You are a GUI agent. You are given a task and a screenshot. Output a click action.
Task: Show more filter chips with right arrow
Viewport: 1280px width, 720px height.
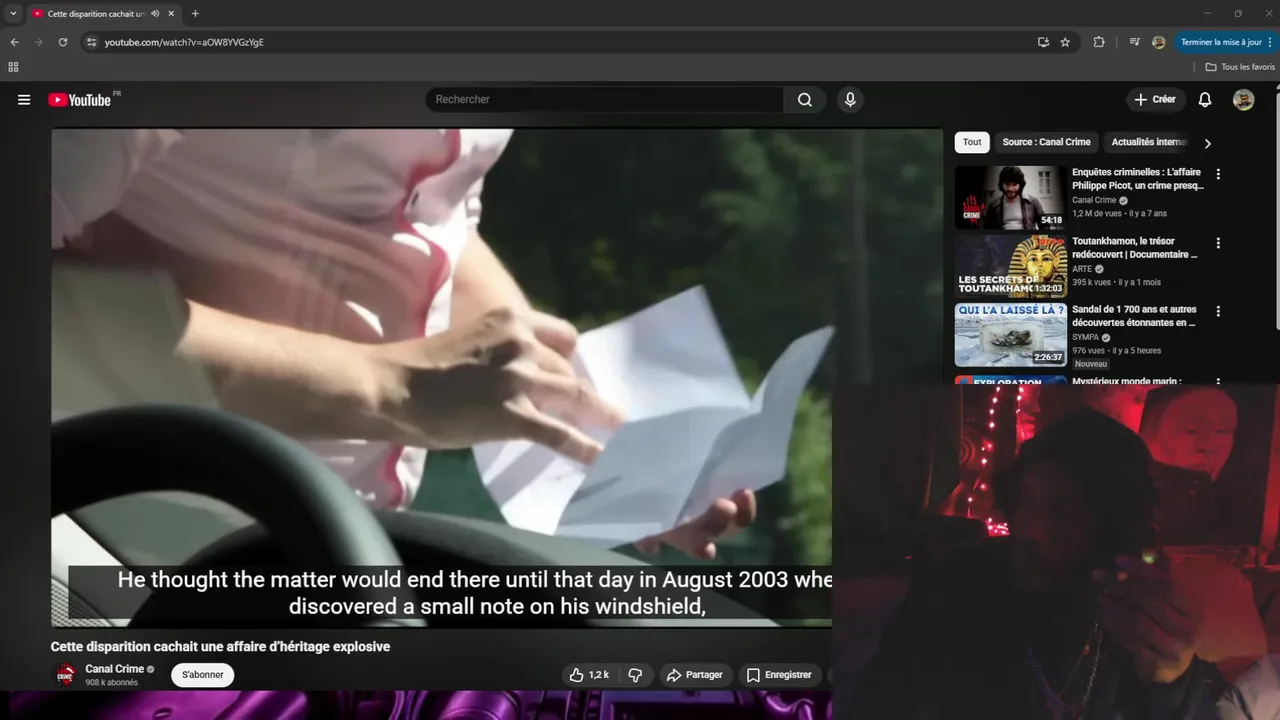(1207, 143)
